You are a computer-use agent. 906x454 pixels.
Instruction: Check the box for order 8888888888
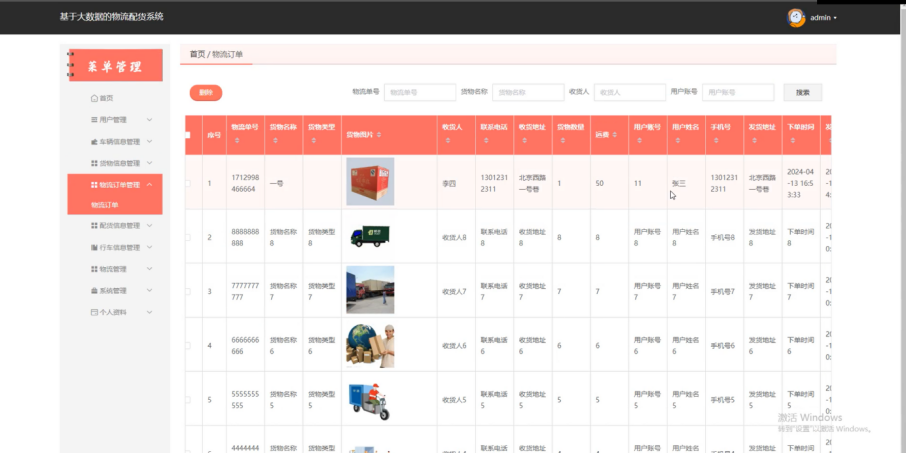187,237
